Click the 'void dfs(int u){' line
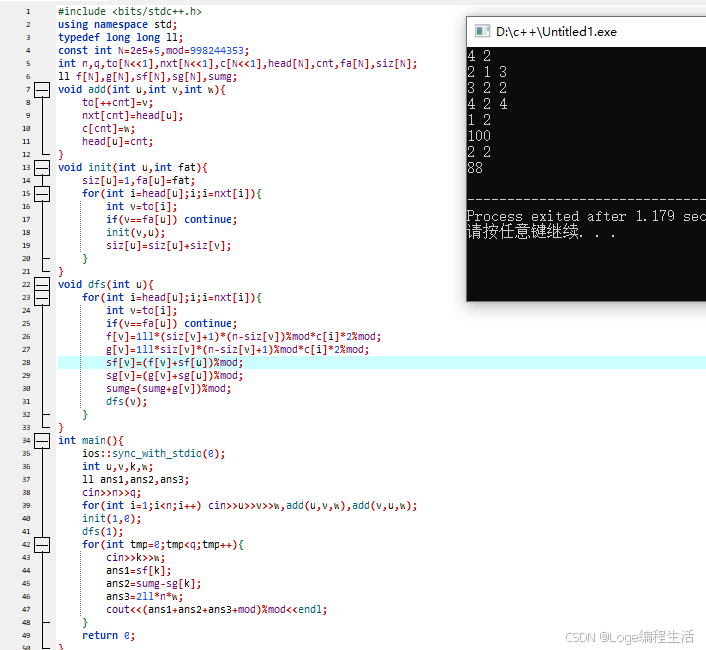 click(106, 284)
